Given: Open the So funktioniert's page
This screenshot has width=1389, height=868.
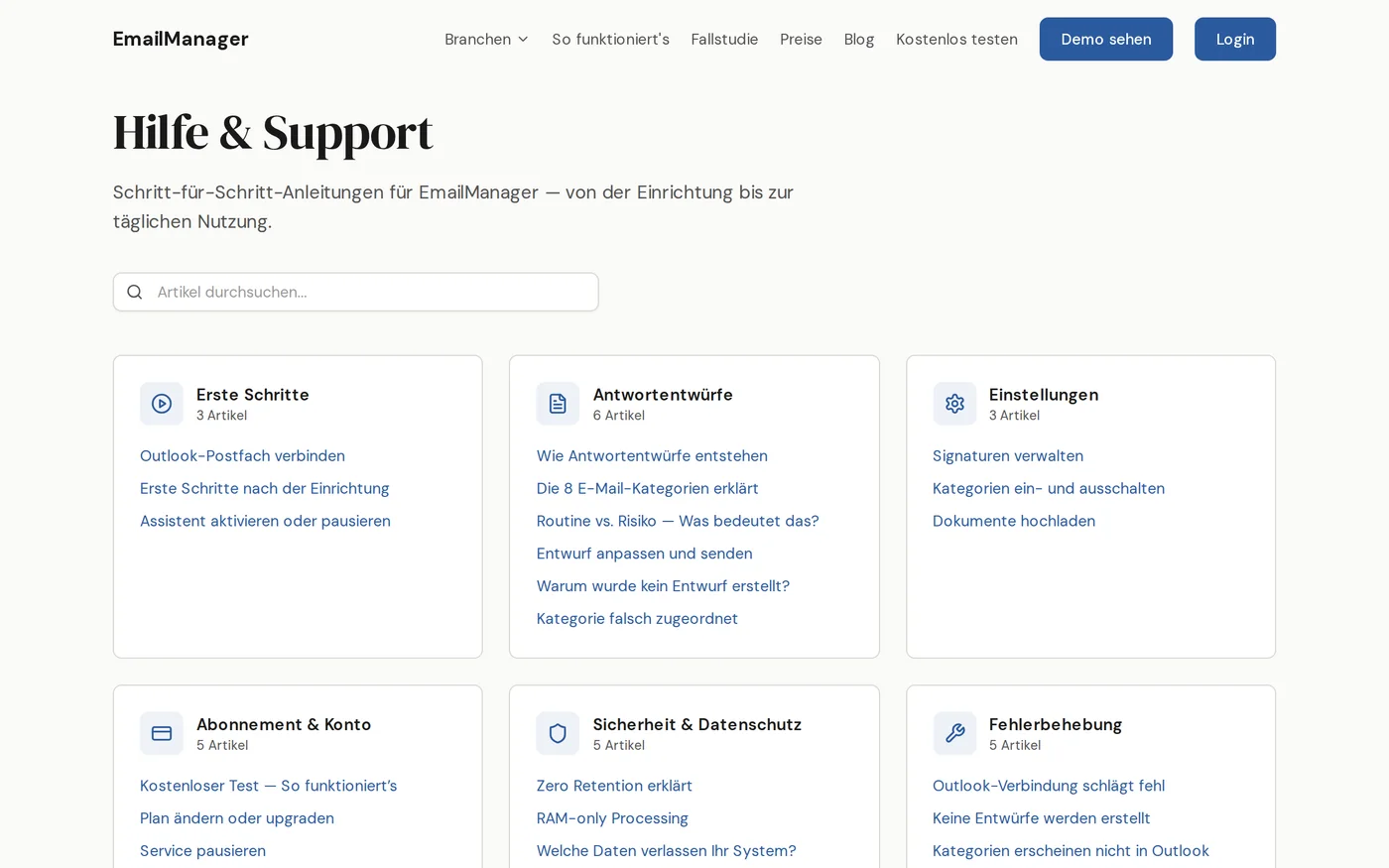Looking at the screenshot, I should point(610,40).
